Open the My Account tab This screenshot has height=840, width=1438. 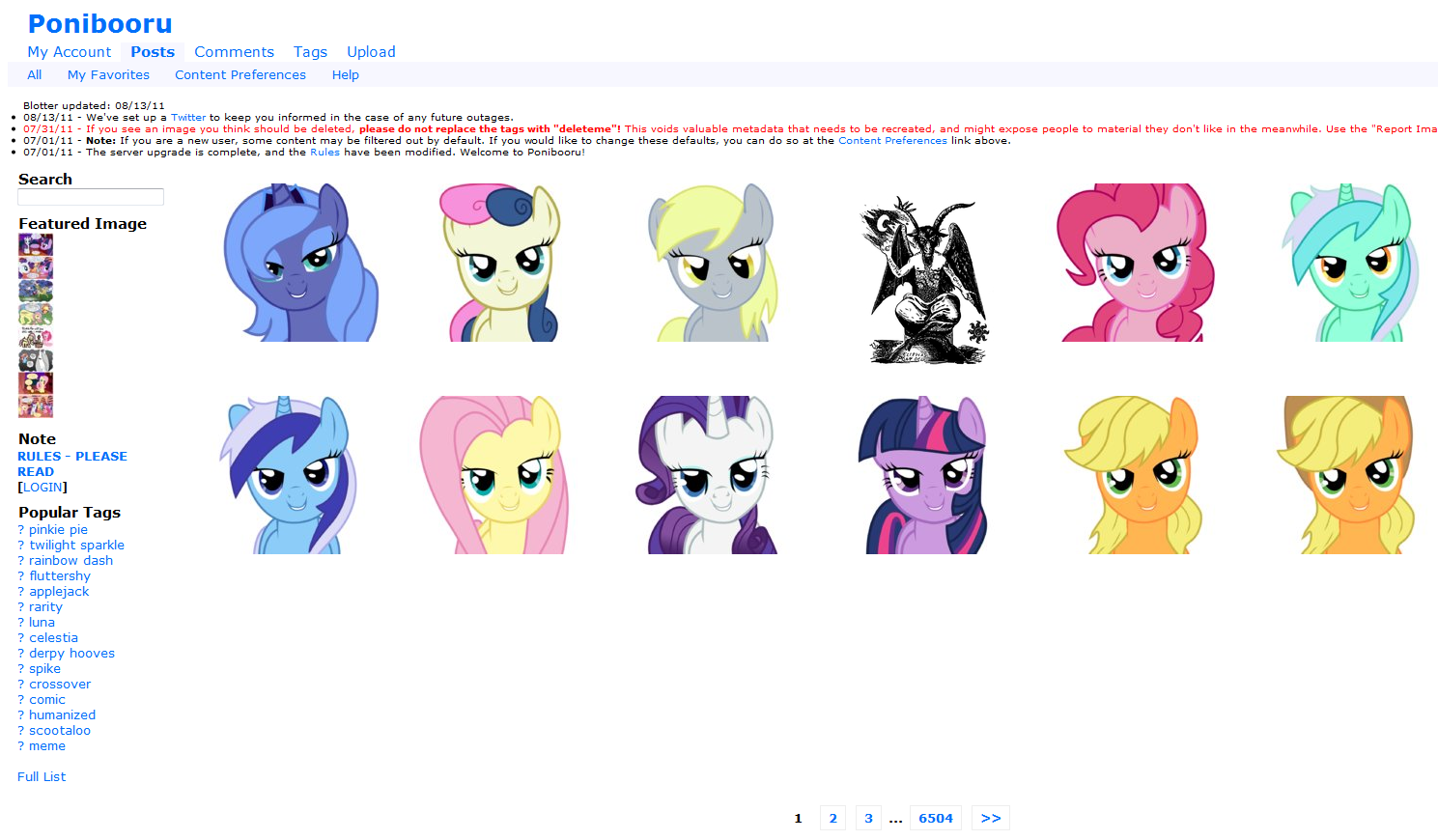pos(70,52)
